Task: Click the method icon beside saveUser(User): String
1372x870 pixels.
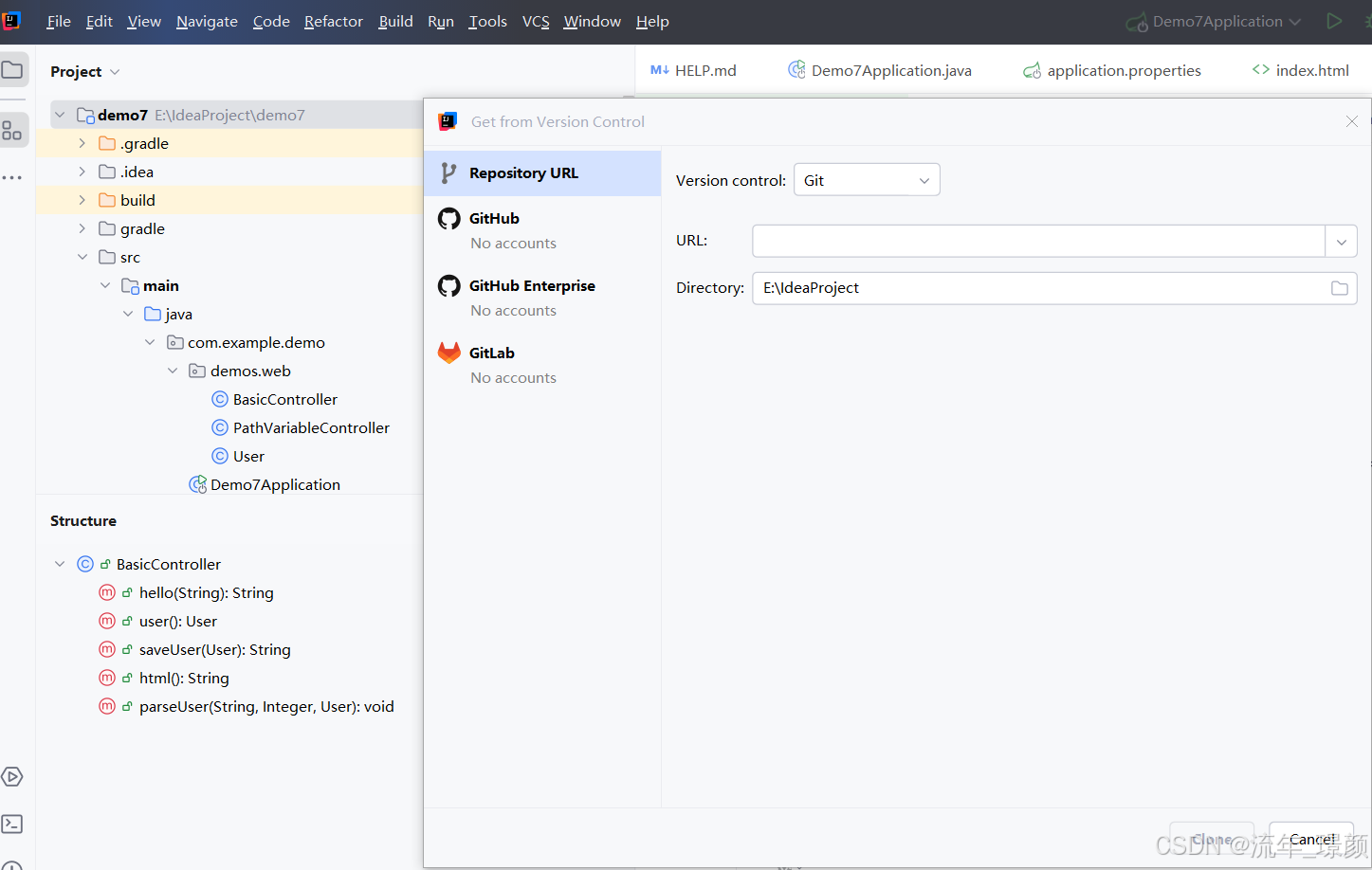Action: pos(107,649)
